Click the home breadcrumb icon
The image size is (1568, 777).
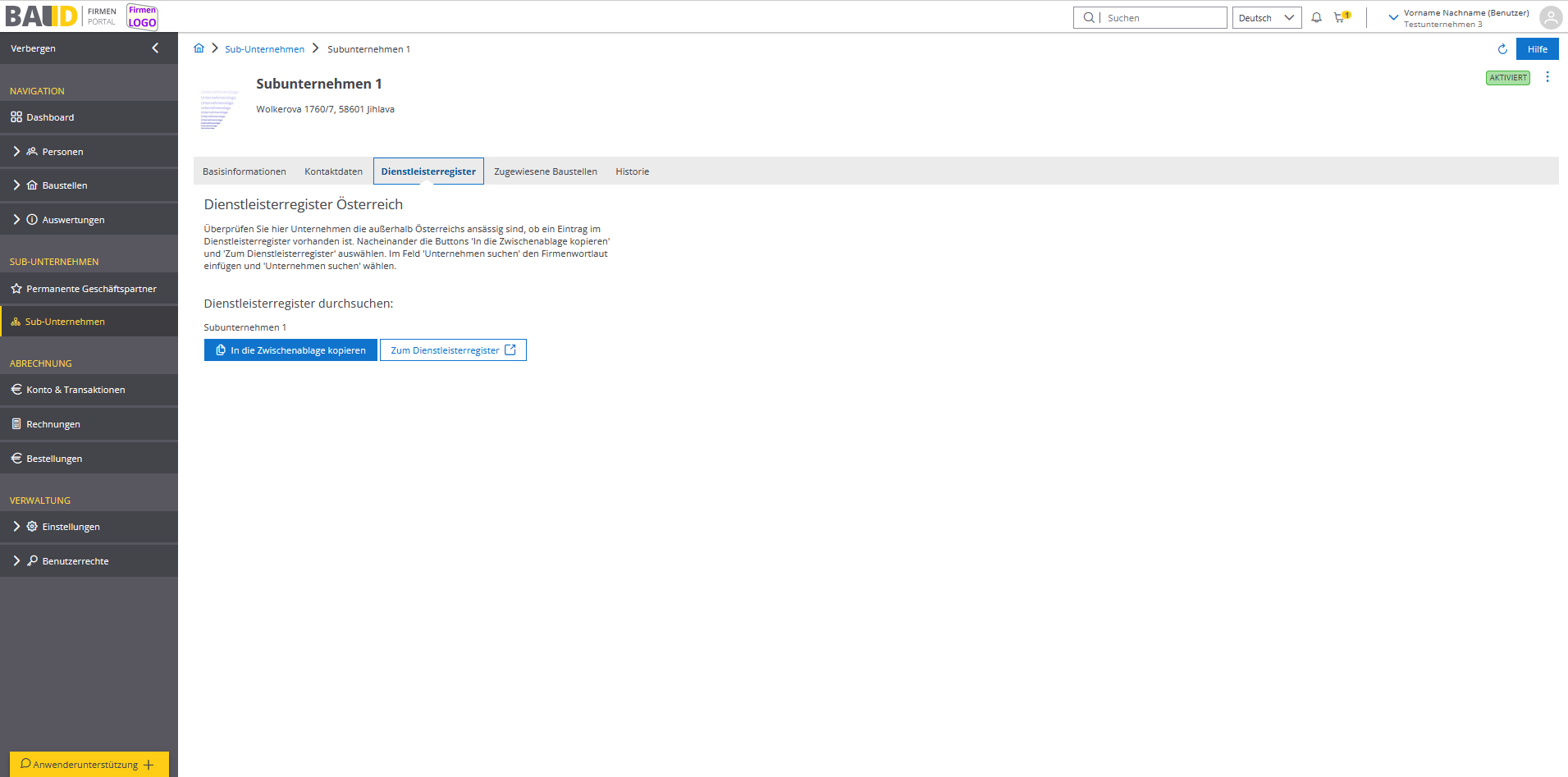coord(199,48)
